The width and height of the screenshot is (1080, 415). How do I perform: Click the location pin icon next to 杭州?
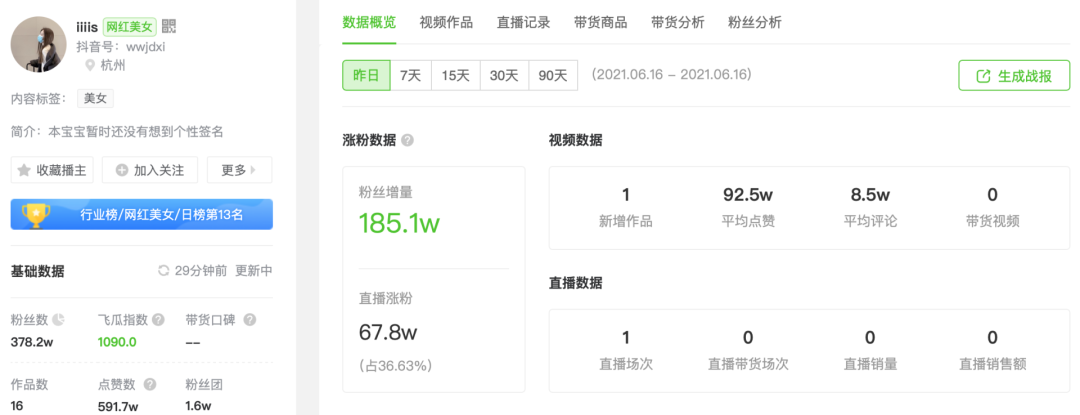point(90,65)
